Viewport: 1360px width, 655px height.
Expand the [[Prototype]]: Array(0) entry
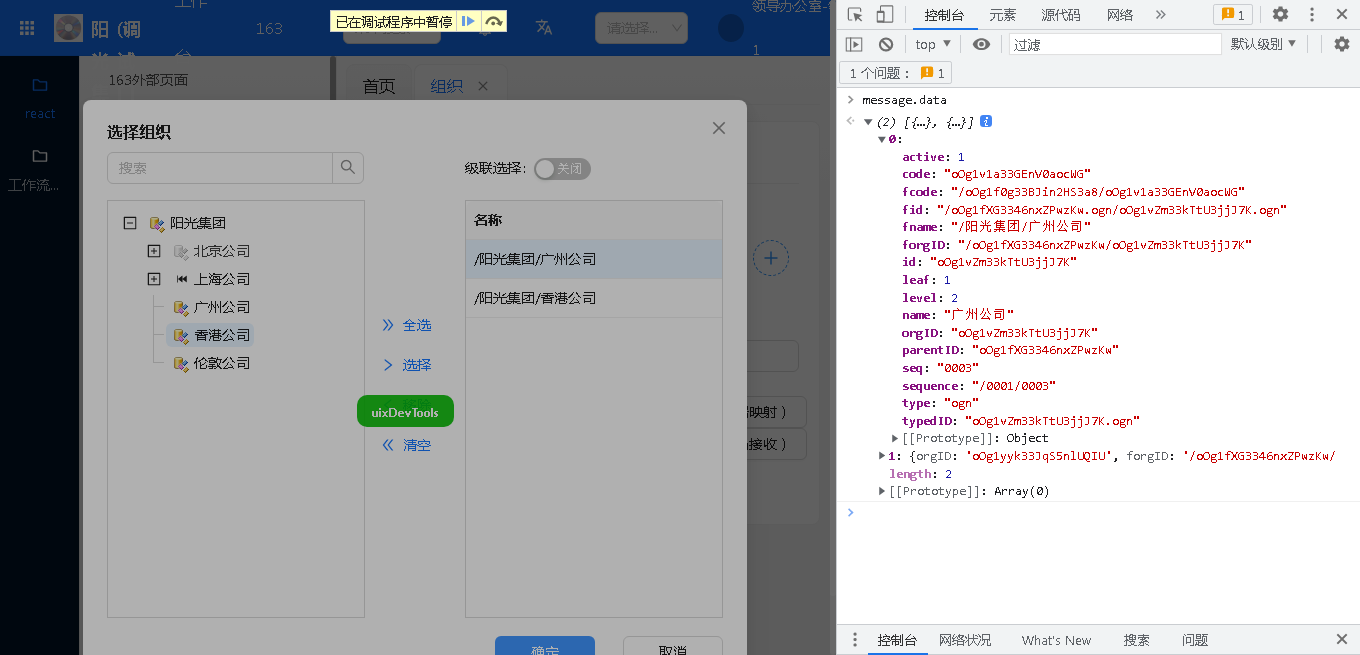pos(882,491)
